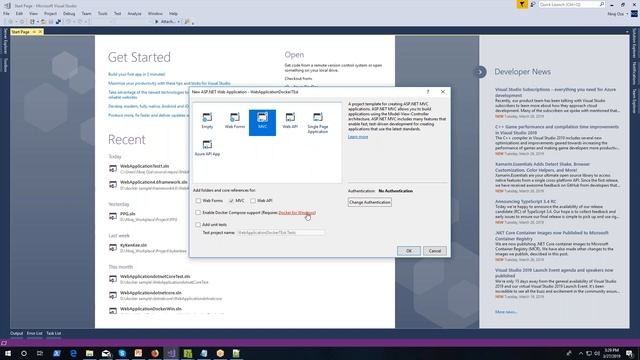Select the Web Forms template icon

235,118
